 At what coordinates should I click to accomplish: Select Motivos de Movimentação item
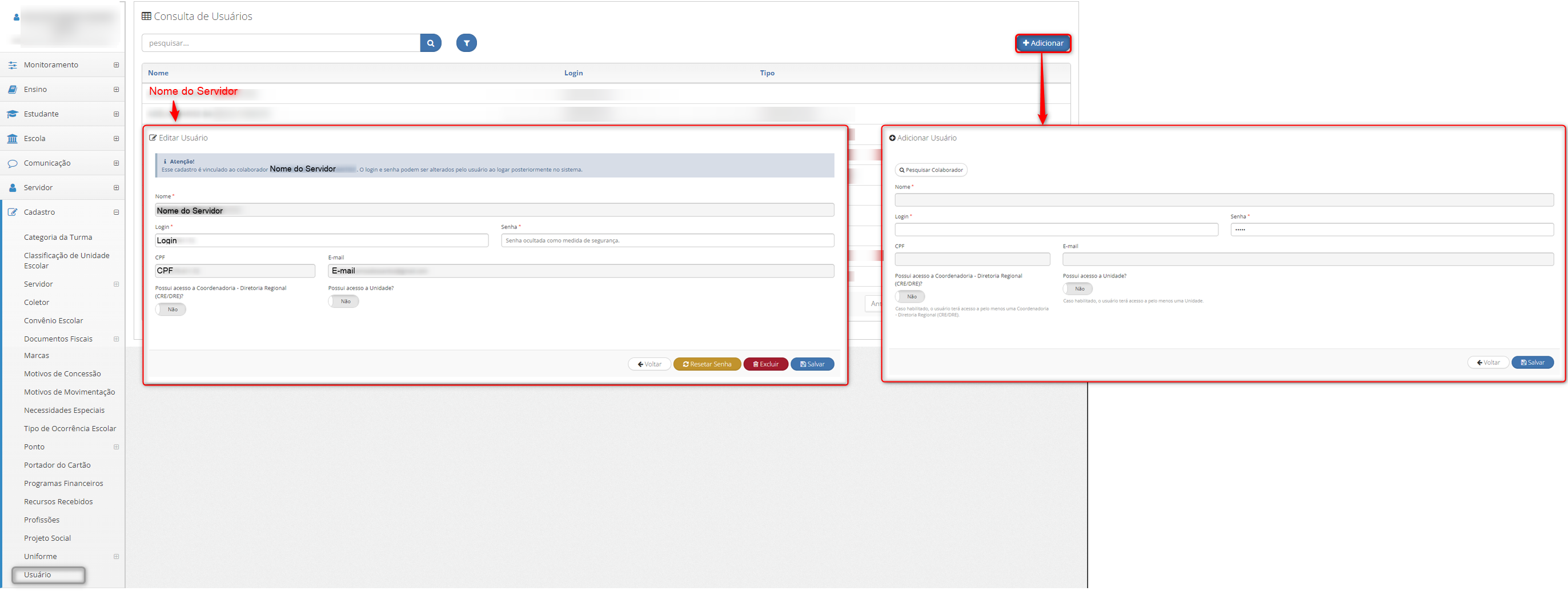click(x=69, y=392)
